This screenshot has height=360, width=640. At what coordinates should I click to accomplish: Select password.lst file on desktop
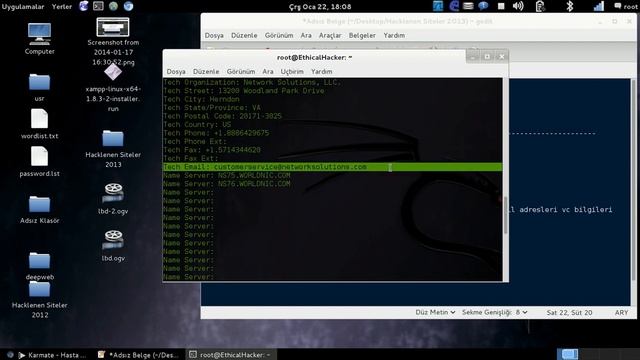tap(40, 162)
